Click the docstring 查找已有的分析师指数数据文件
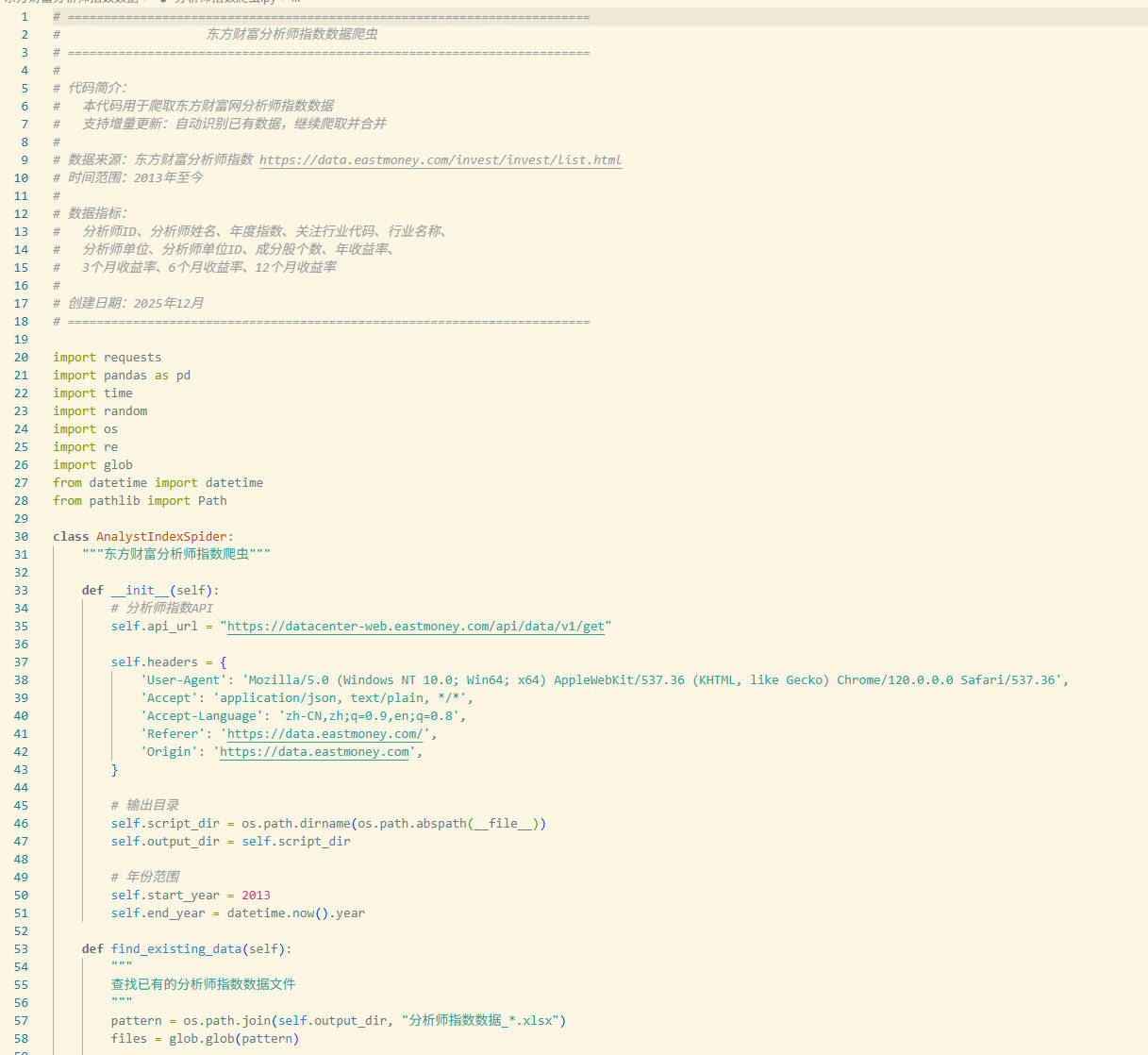The image size is (1148, 1055). [x=204, y=984]
